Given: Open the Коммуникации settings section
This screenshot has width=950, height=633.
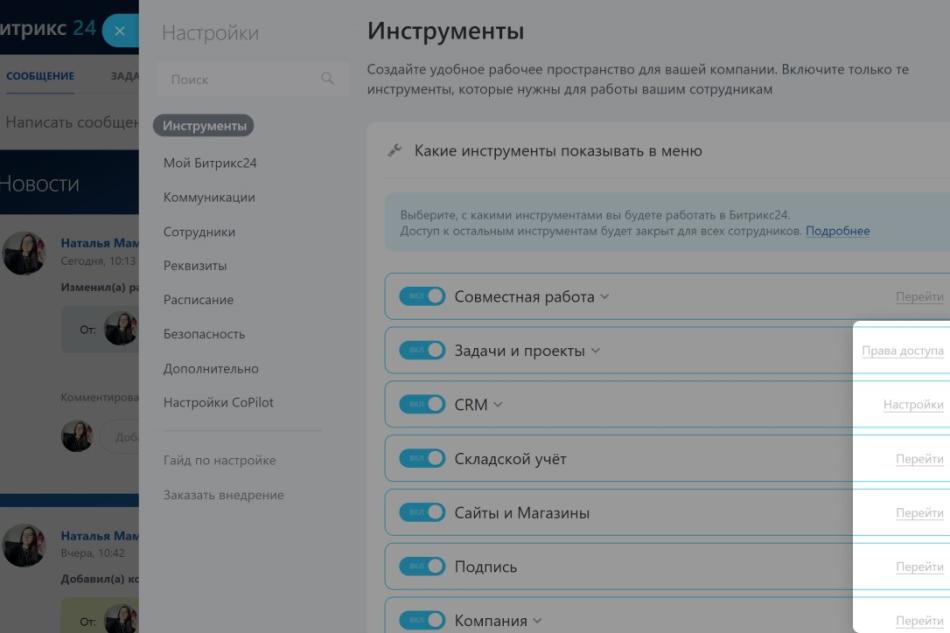Looking at the screenshot, I should click(209, 197).
